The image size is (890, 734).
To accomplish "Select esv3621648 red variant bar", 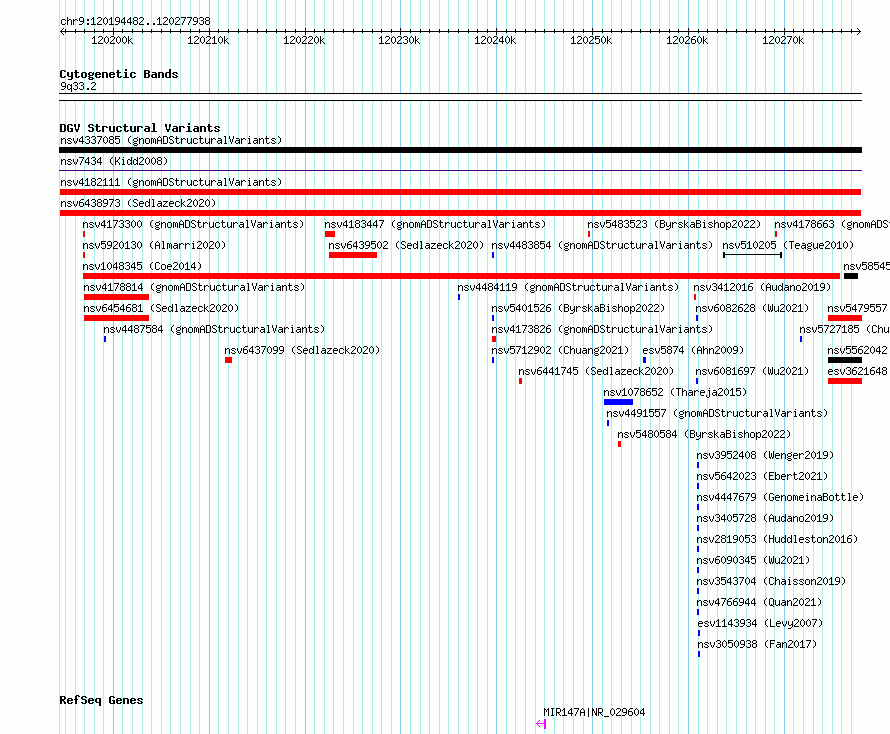I will pos(845,381).
